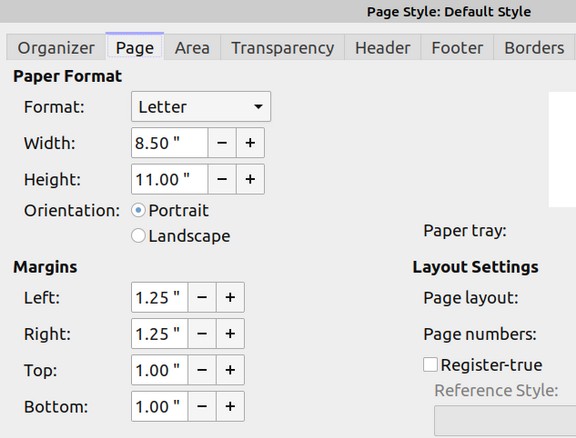Decrease Right margin with minus button
This screenshot has width=576, height=438.
coord(202,333)
